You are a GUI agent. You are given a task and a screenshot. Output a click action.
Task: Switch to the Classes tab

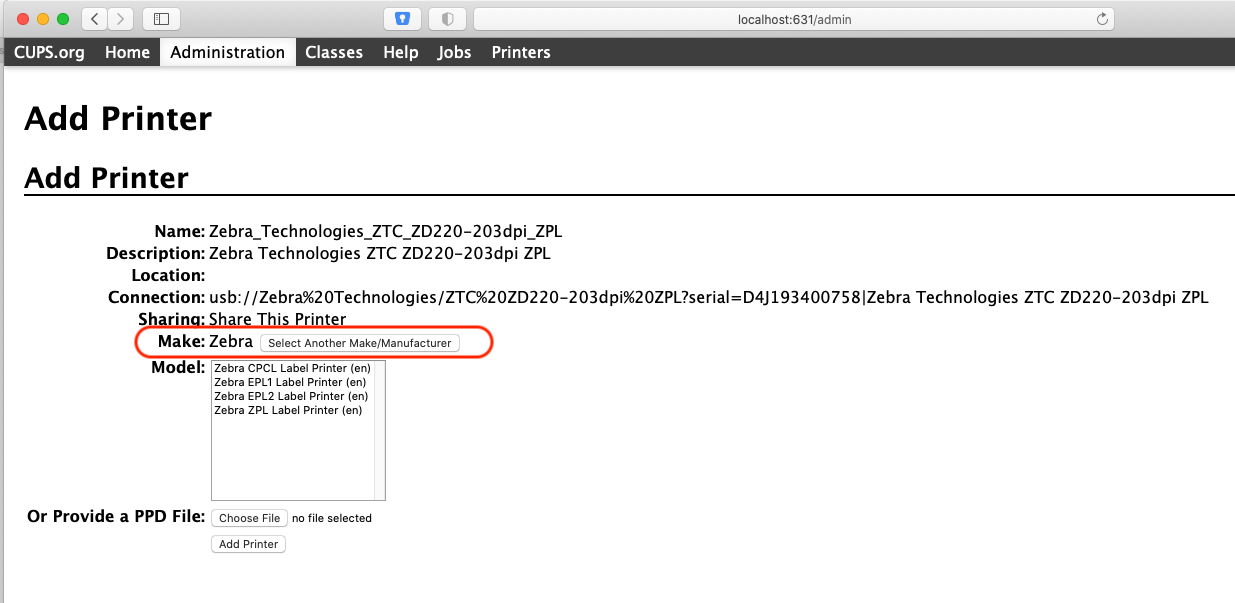[334, 52]
